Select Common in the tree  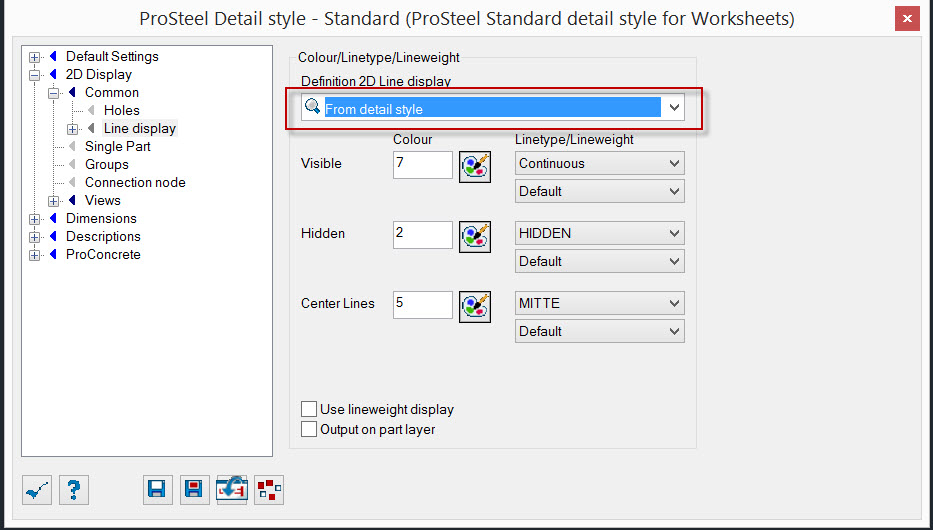[x=112, y=92]
